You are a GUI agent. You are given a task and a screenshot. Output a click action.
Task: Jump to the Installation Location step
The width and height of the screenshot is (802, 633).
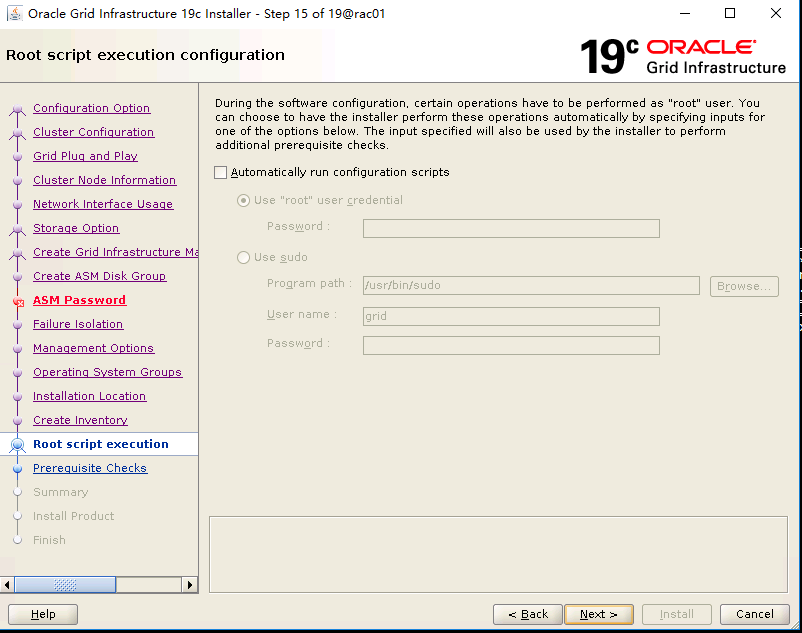90,396
